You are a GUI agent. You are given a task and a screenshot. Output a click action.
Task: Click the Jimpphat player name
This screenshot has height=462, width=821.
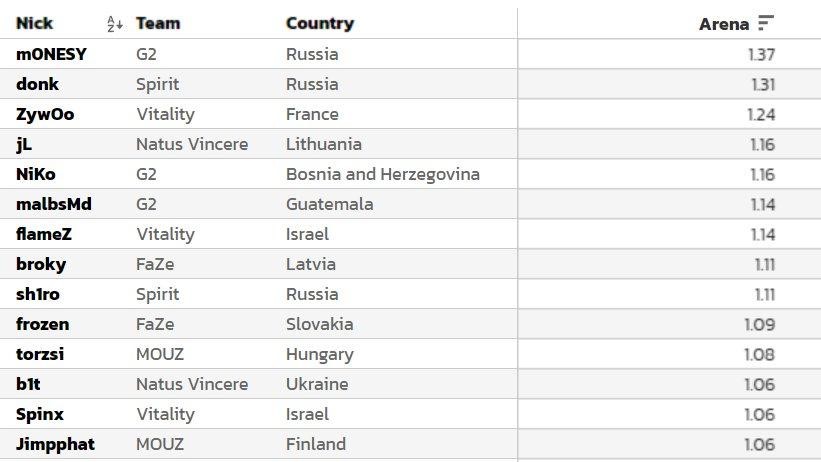coord(55,444)
